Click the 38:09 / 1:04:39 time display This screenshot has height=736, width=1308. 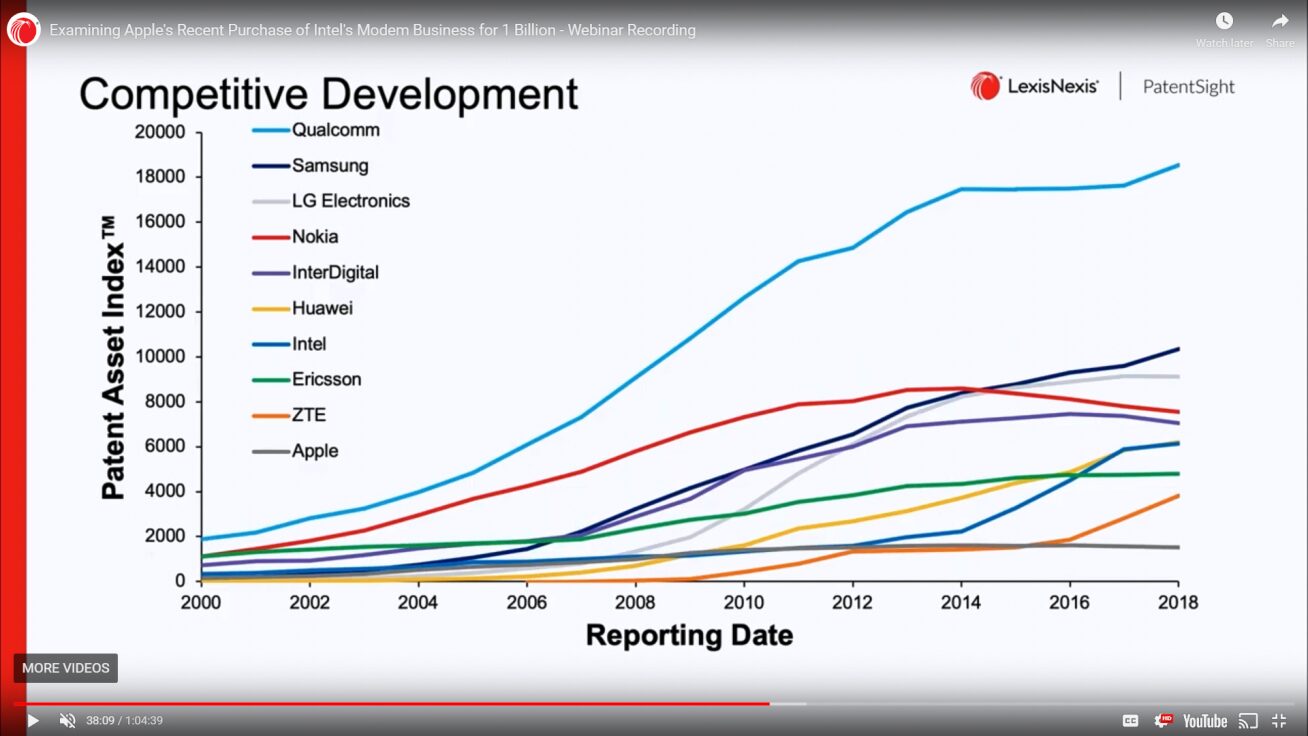pos(124,720)
